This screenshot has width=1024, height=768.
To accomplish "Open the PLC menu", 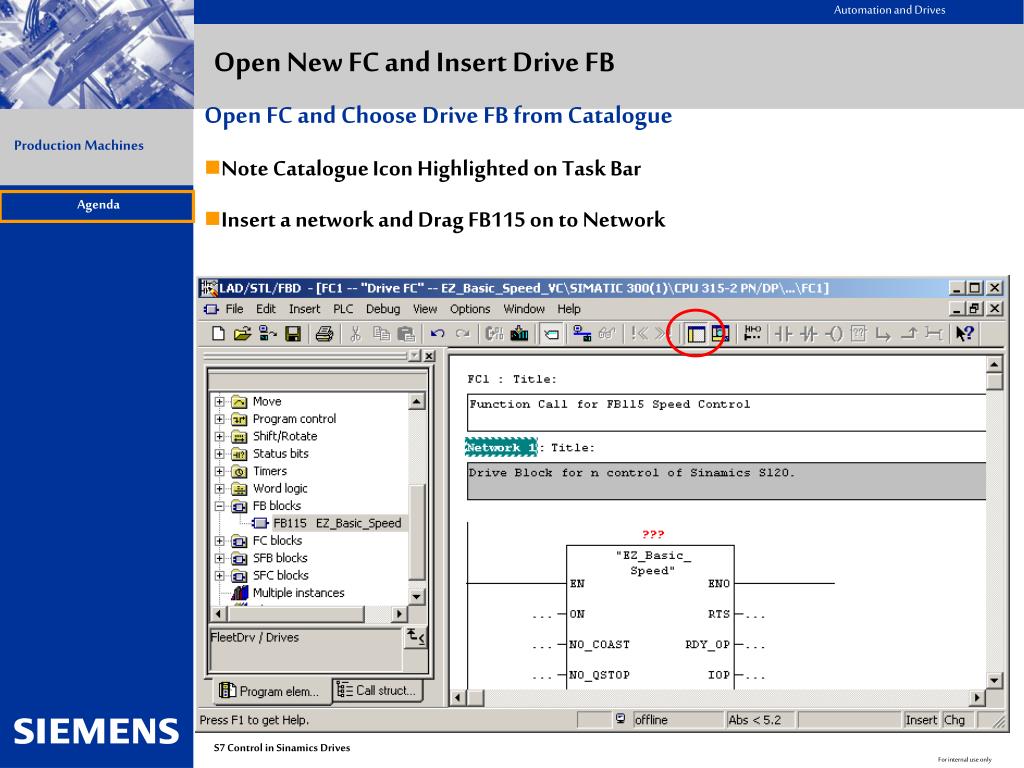I will (x=343, y=309).
